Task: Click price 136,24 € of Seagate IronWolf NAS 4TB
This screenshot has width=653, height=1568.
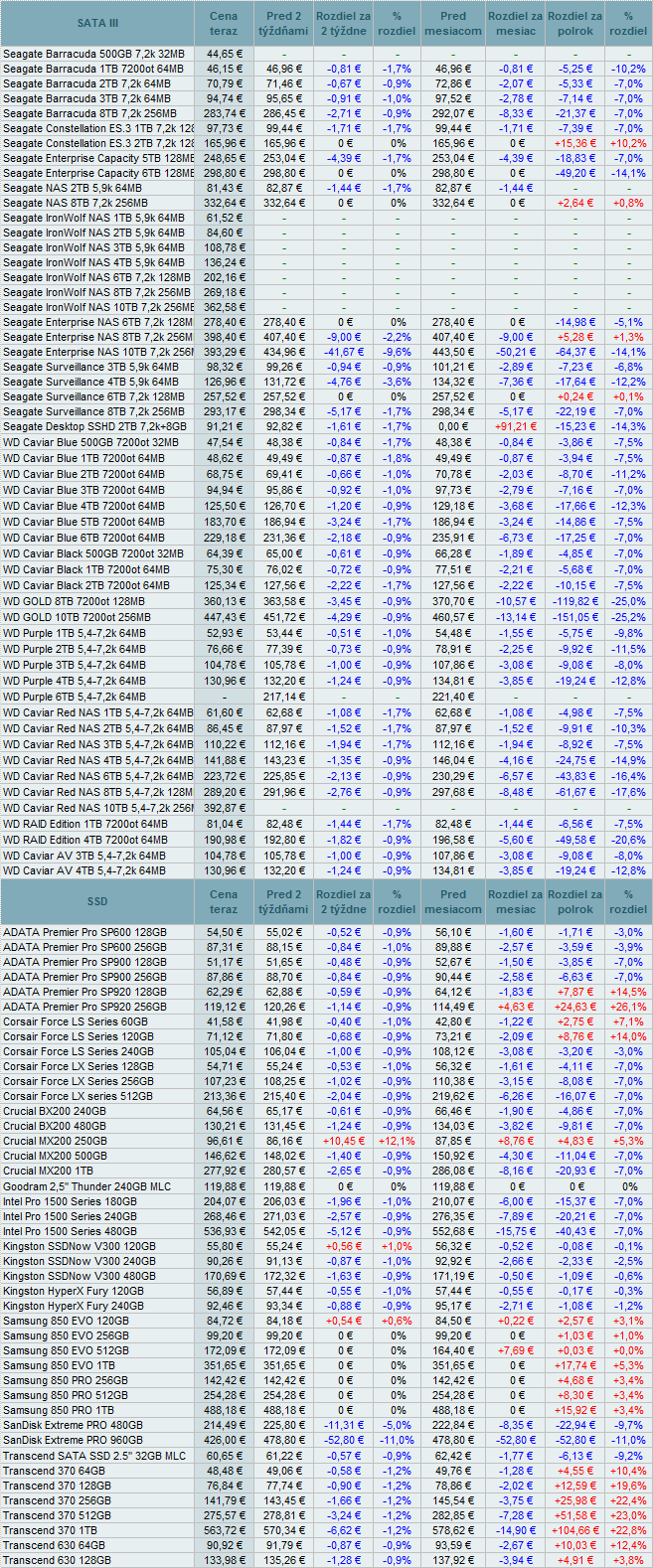Action: 224,262
